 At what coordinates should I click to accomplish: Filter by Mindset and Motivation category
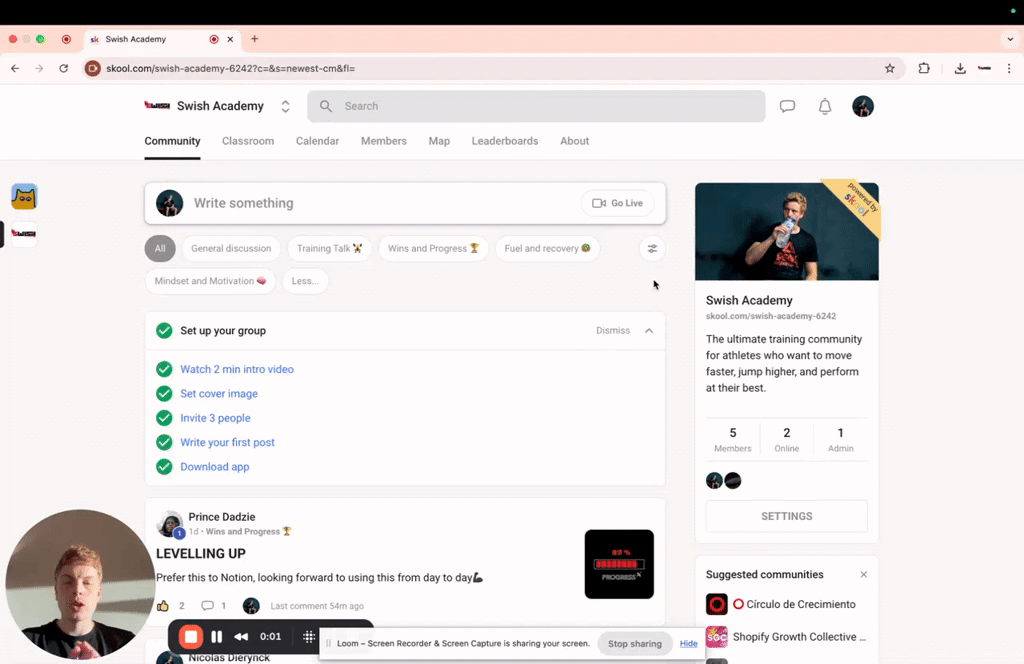[x=210, y=281]
